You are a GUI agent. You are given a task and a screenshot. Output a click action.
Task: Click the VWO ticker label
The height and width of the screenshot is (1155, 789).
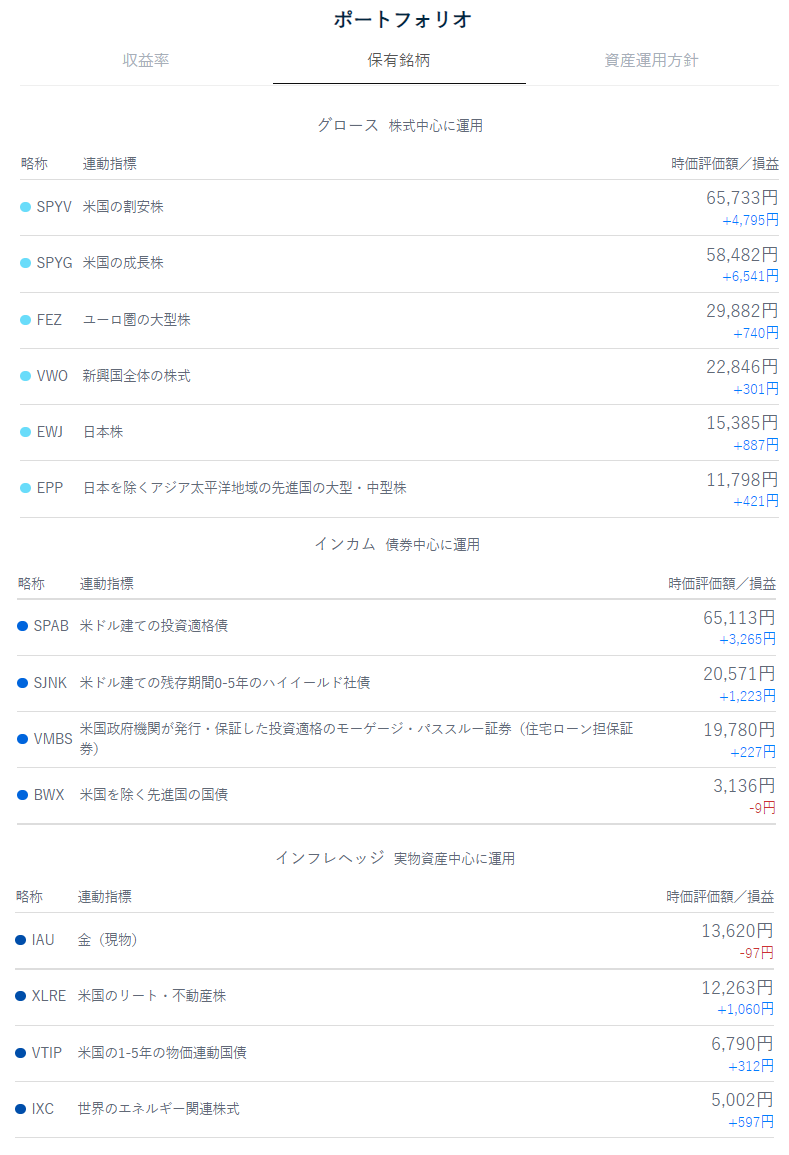coord(52,376)
